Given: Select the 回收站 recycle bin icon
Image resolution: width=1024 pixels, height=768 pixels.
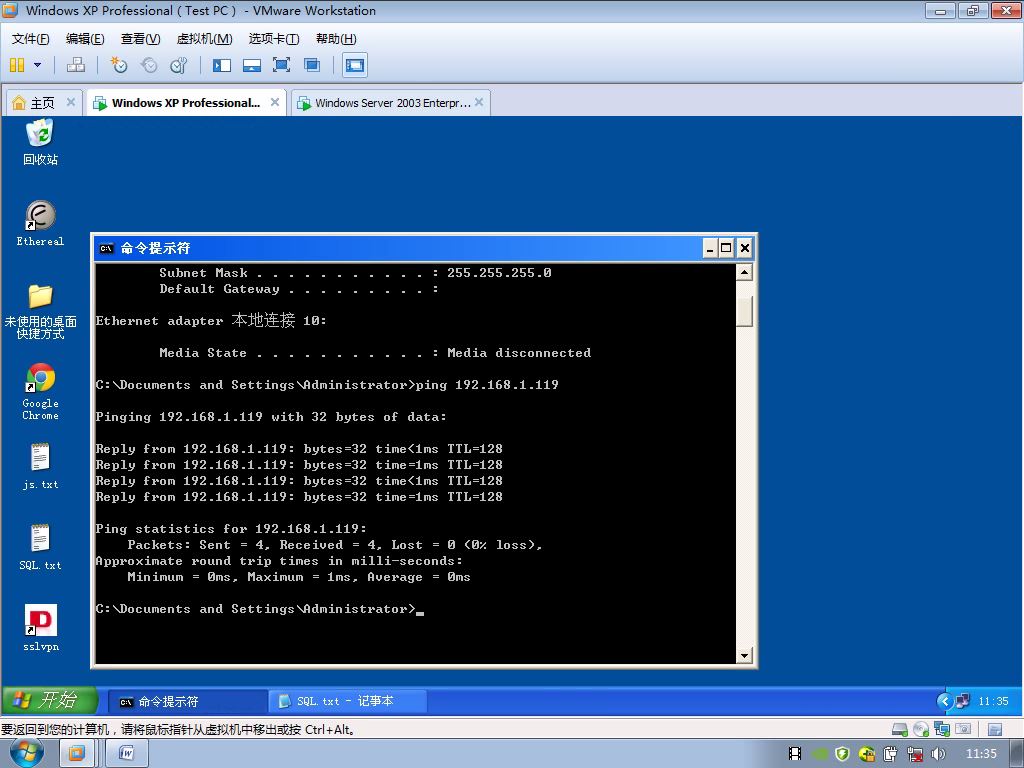Looking at the screenshot, I should (40, 142).
